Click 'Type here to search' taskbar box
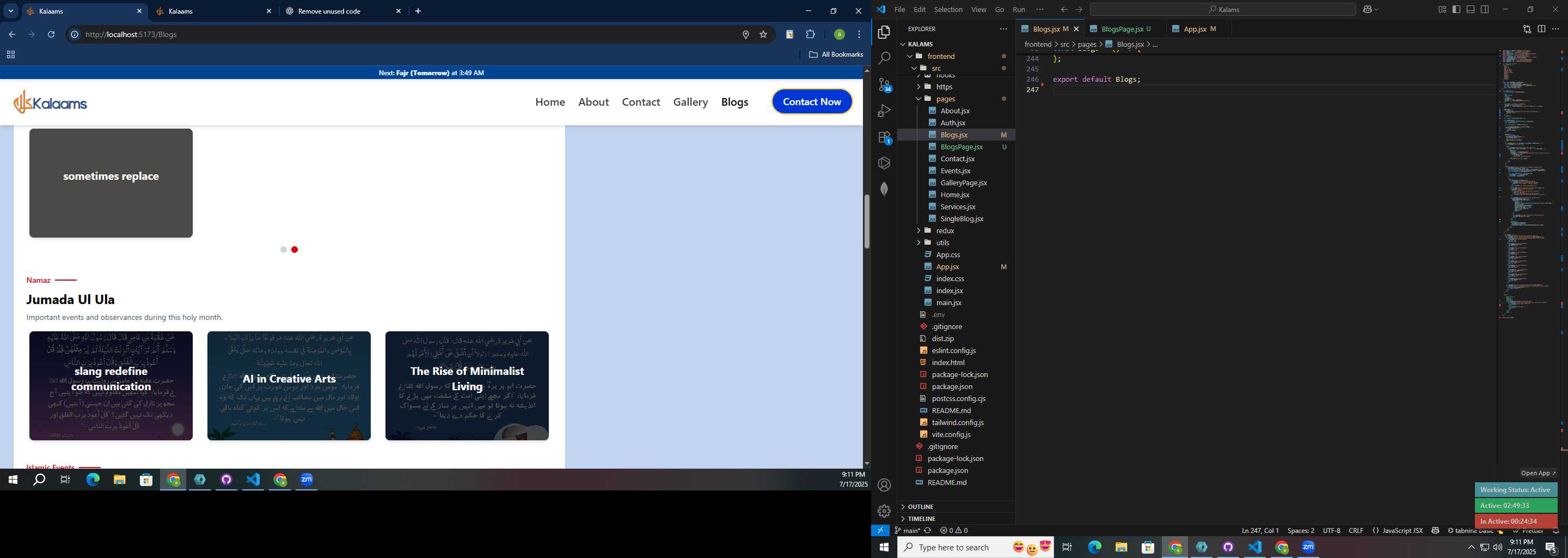1568x558 pixels. tap(975, 547)
